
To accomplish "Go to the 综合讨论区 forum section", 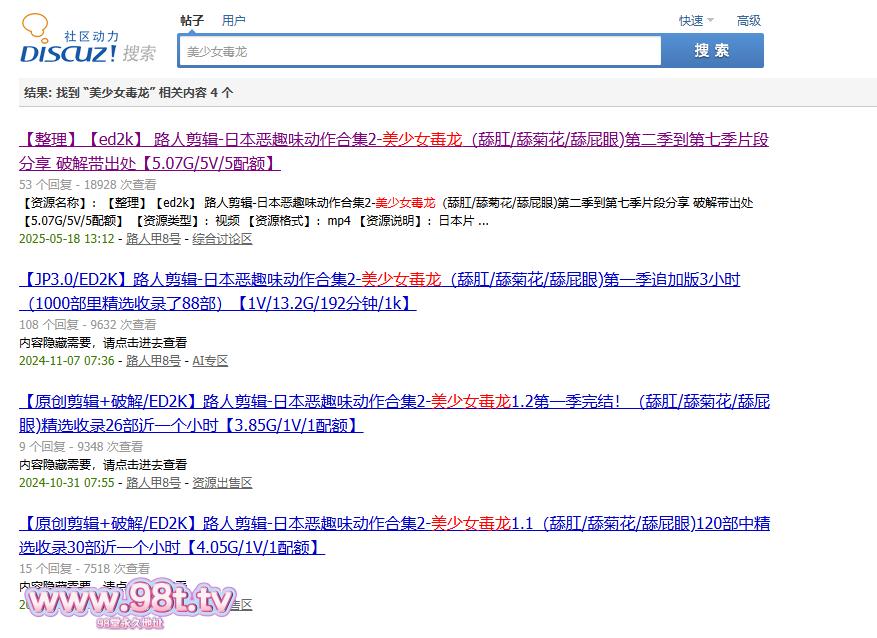I will tap(222, 239).
